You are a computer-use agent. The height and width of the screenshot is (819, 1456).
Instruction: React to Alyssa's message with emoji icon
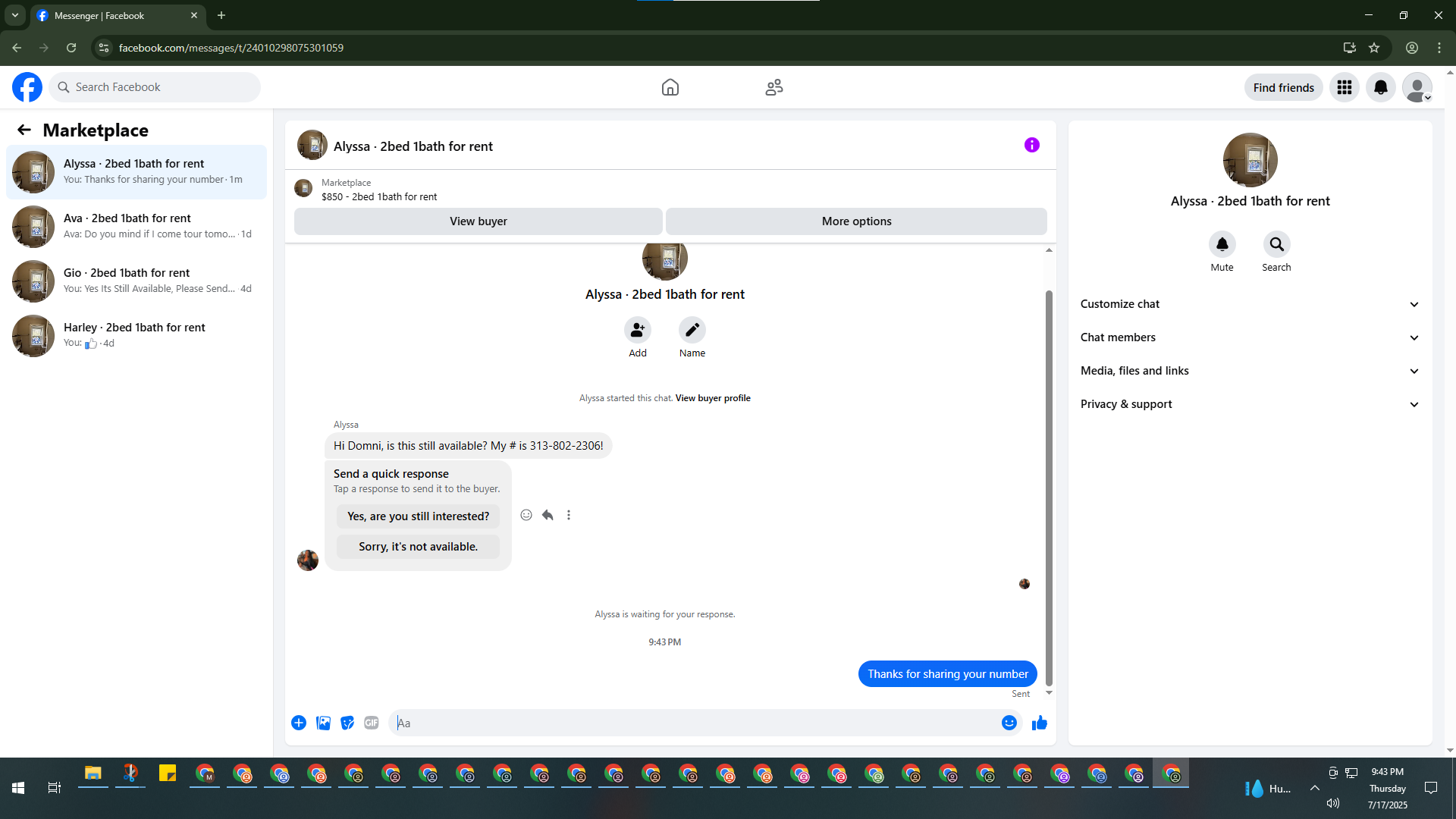526,515
